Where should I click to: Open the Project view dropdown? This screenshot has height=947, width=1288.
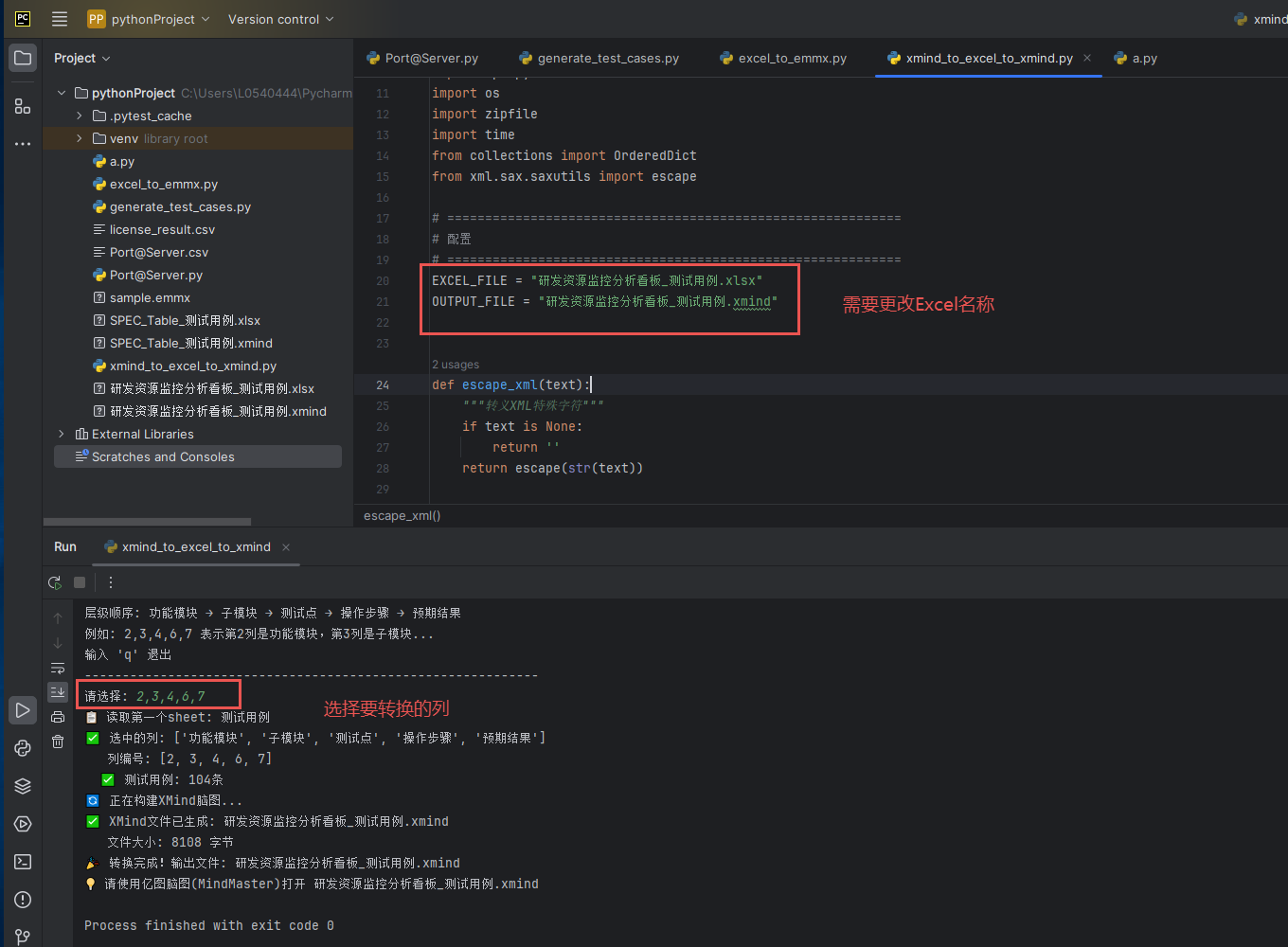82,58
